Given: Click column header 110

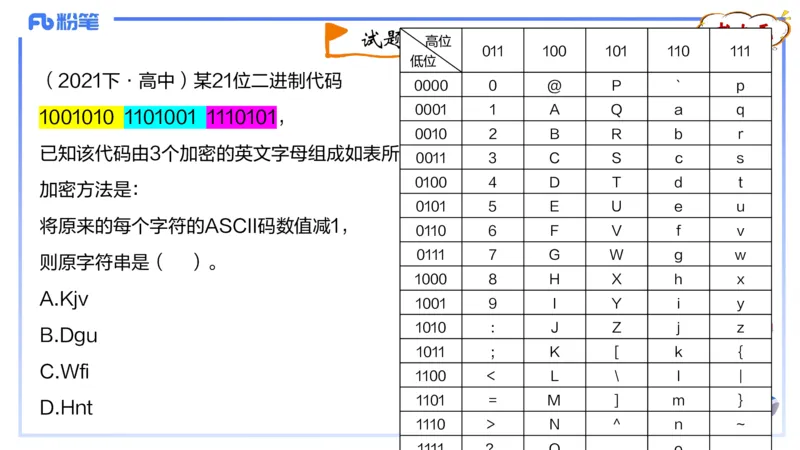Looking at the screenshot, I should [679, 51].
